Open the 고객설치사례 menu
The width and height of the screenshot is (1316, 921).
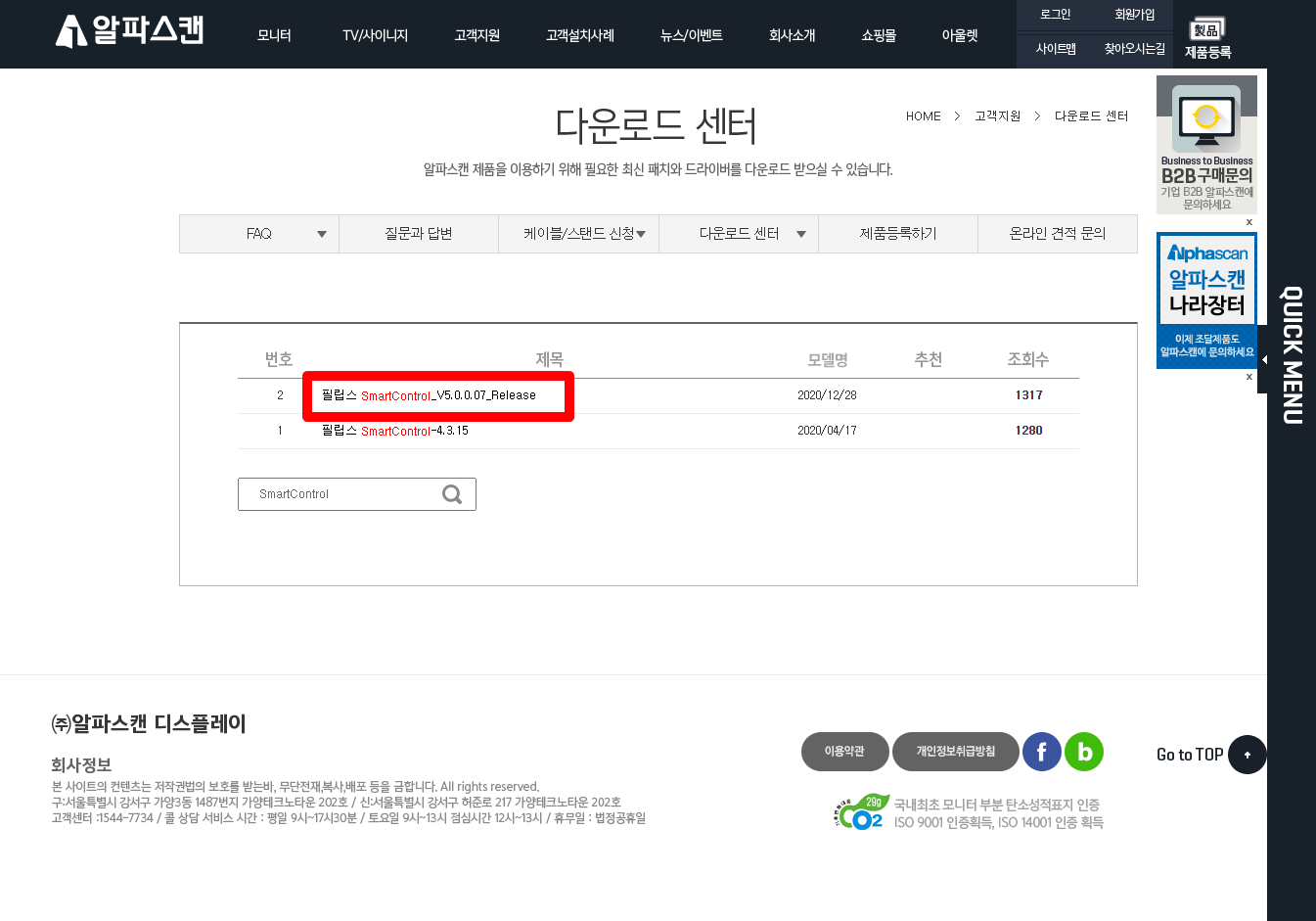(x=580, y=35)
